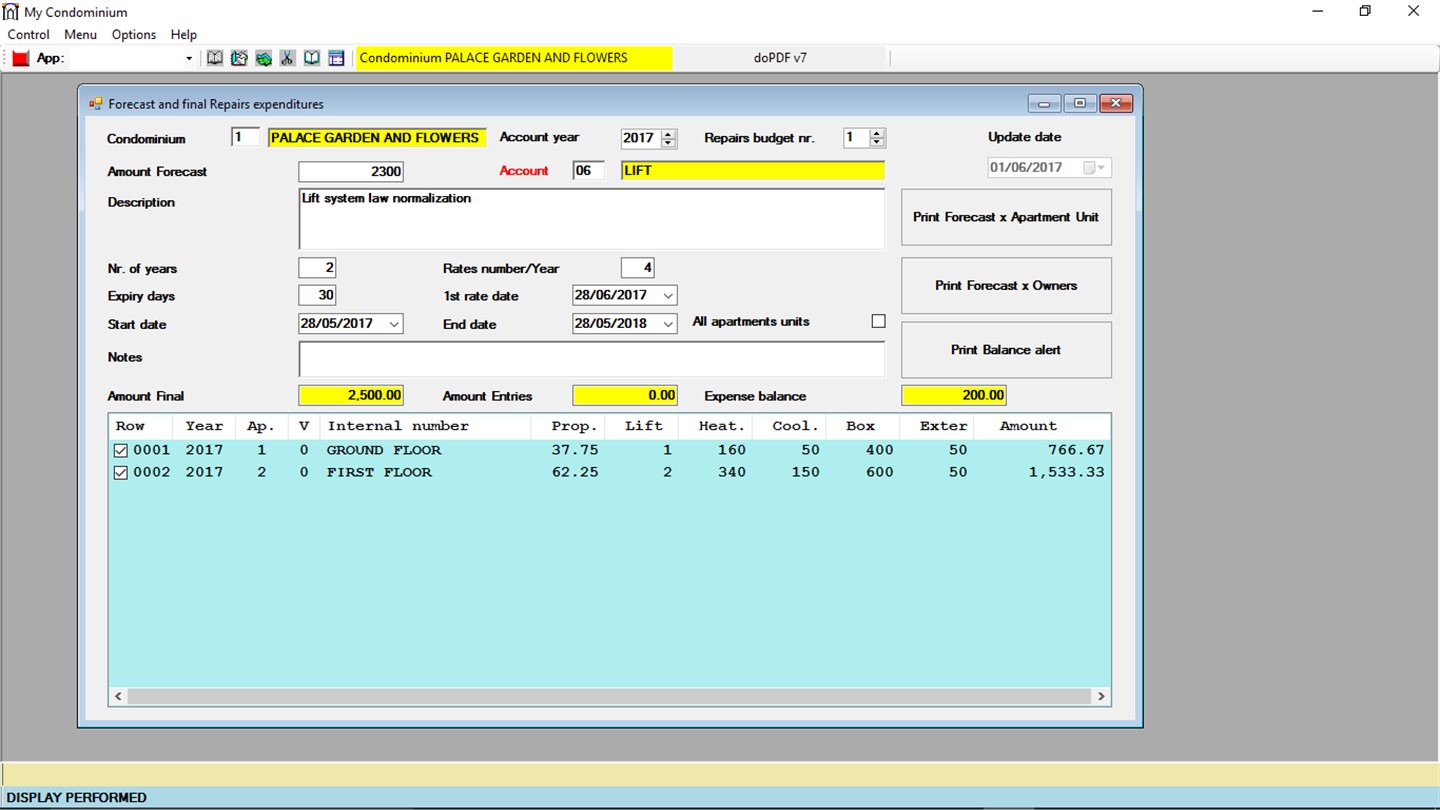This screenshot has width=1440, height=810.
Task: Click the Expiry days field
Action: [x=317, y=296]
